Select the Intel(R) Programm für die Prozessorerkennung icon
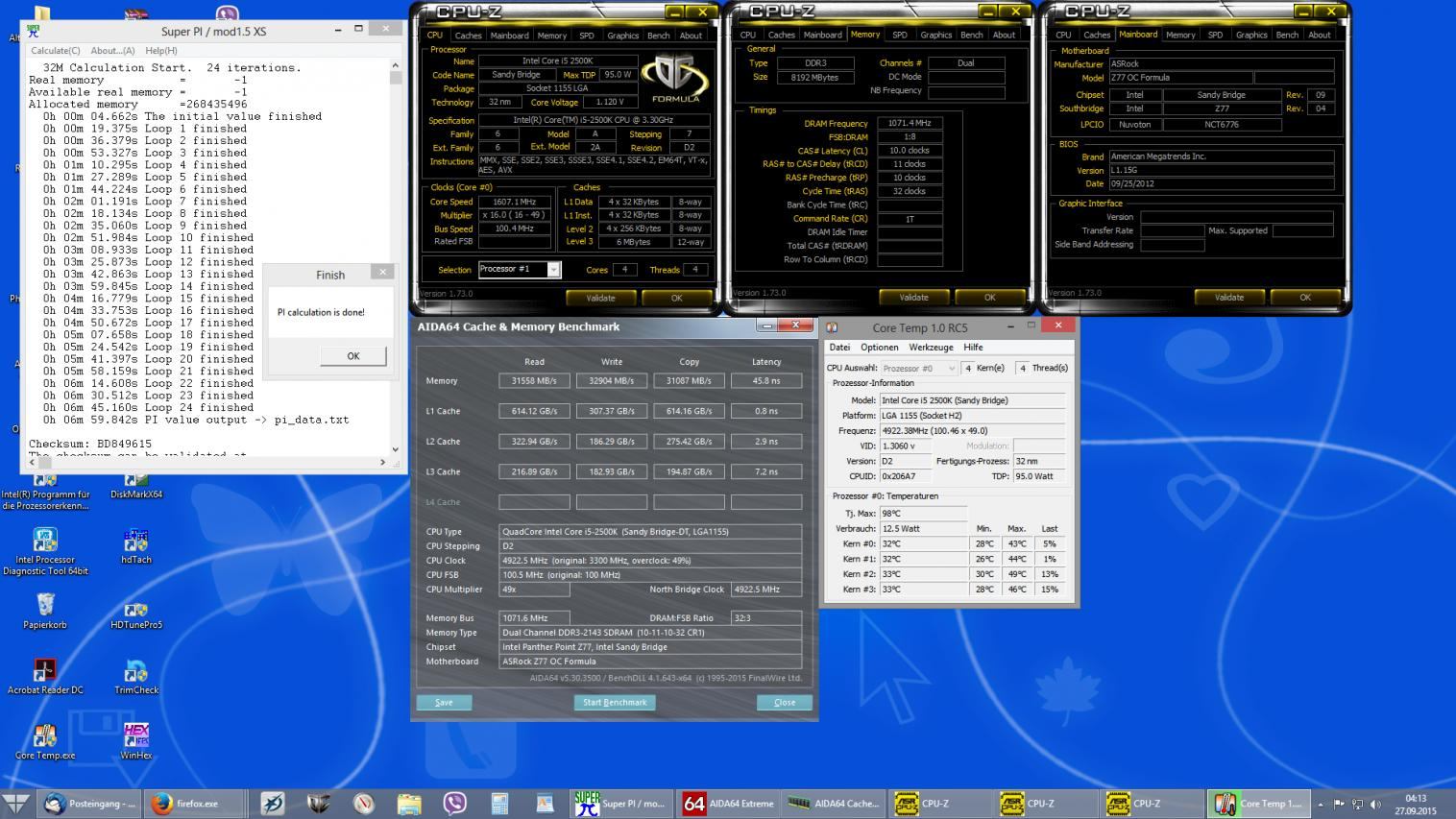 (45, 493)
